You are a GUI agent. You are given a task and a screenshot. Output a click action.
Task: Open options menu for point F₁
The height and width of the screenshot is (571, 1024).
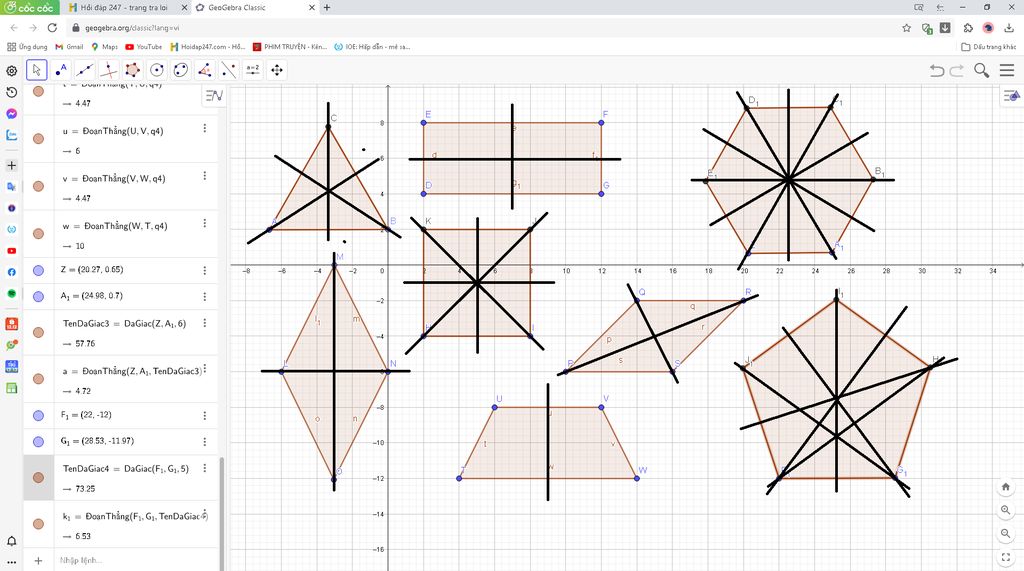pos(204,416)
